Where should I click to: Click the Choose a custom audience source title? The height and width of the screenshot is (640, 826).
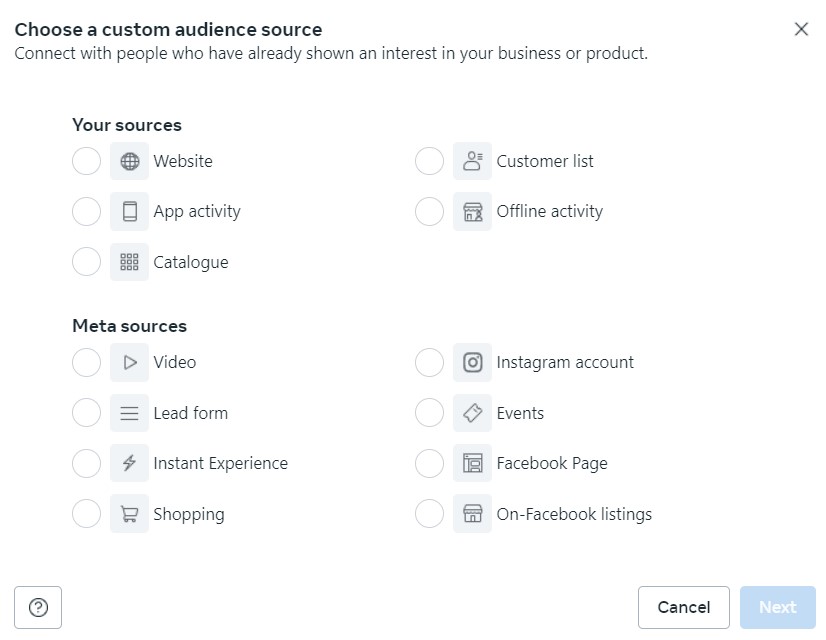(x=168, y=29)
